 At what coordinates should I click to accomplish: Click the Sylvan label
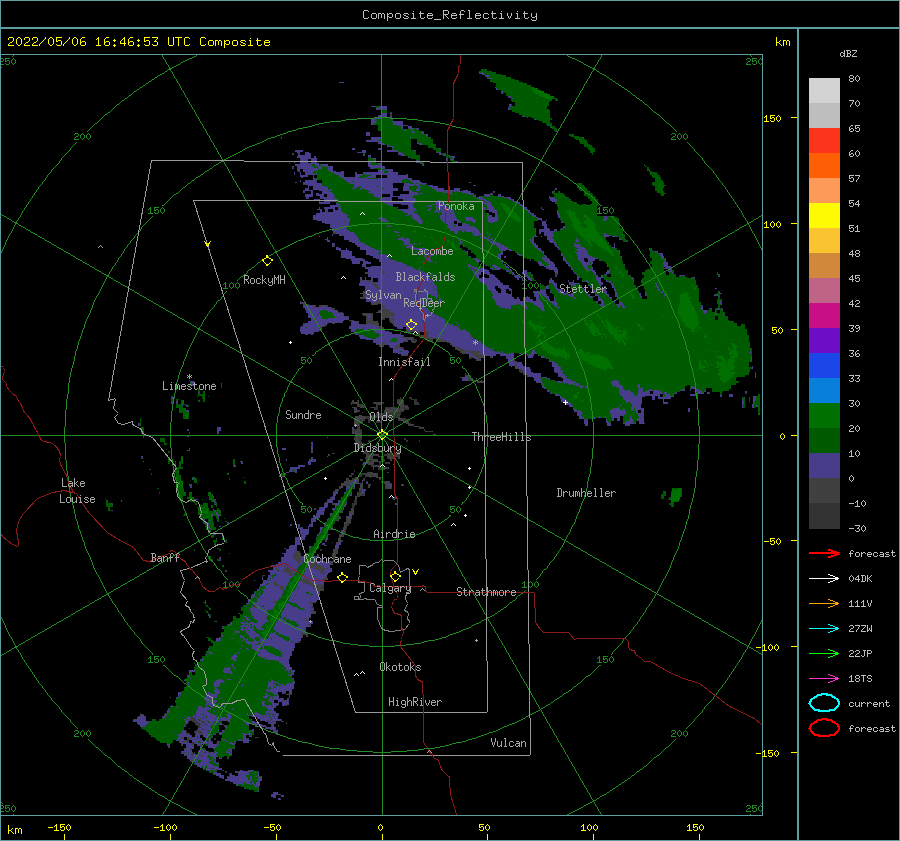tap(383, 296)
